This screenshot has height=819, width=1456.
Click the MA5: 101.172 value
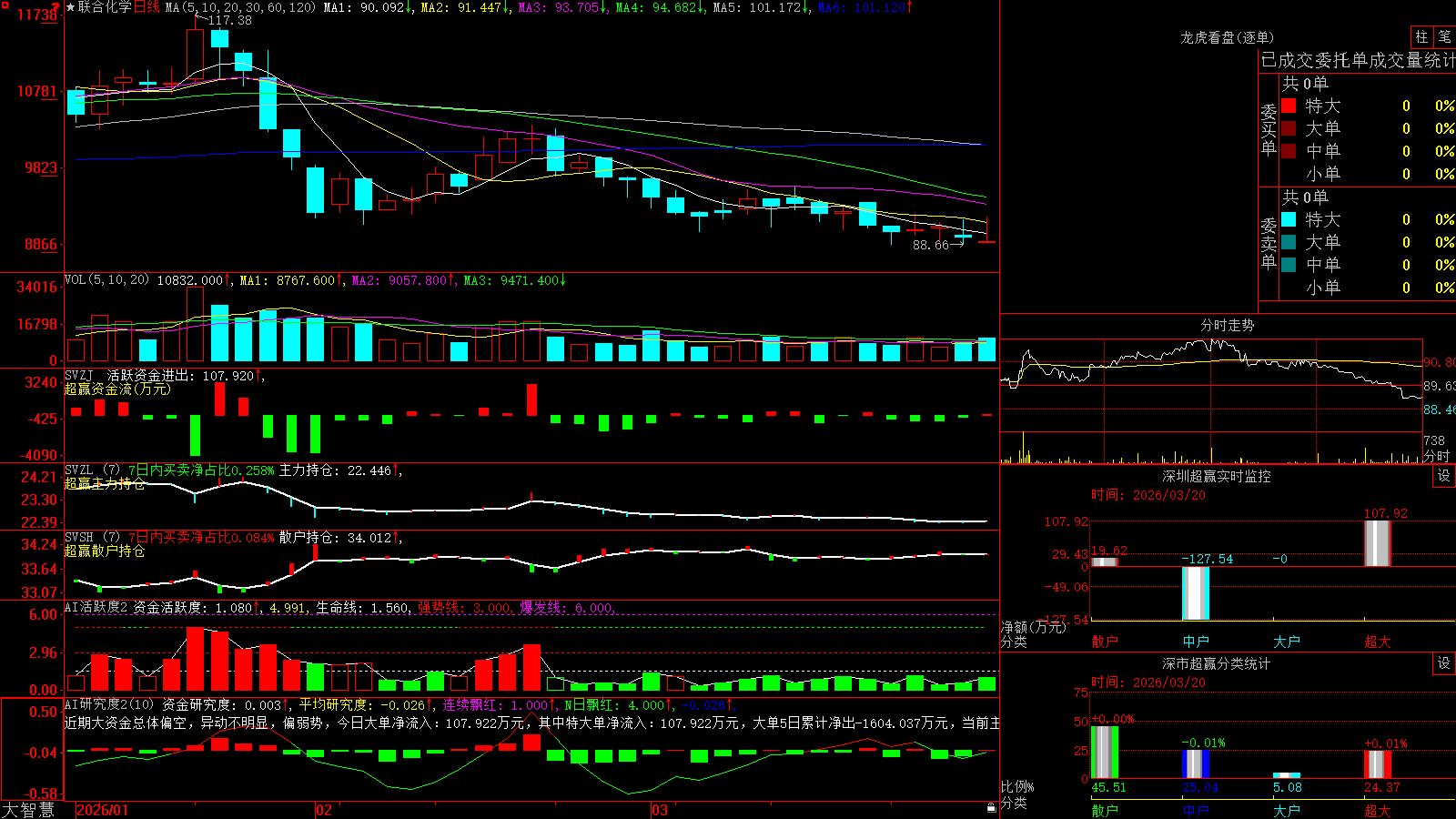pos(761,7)
